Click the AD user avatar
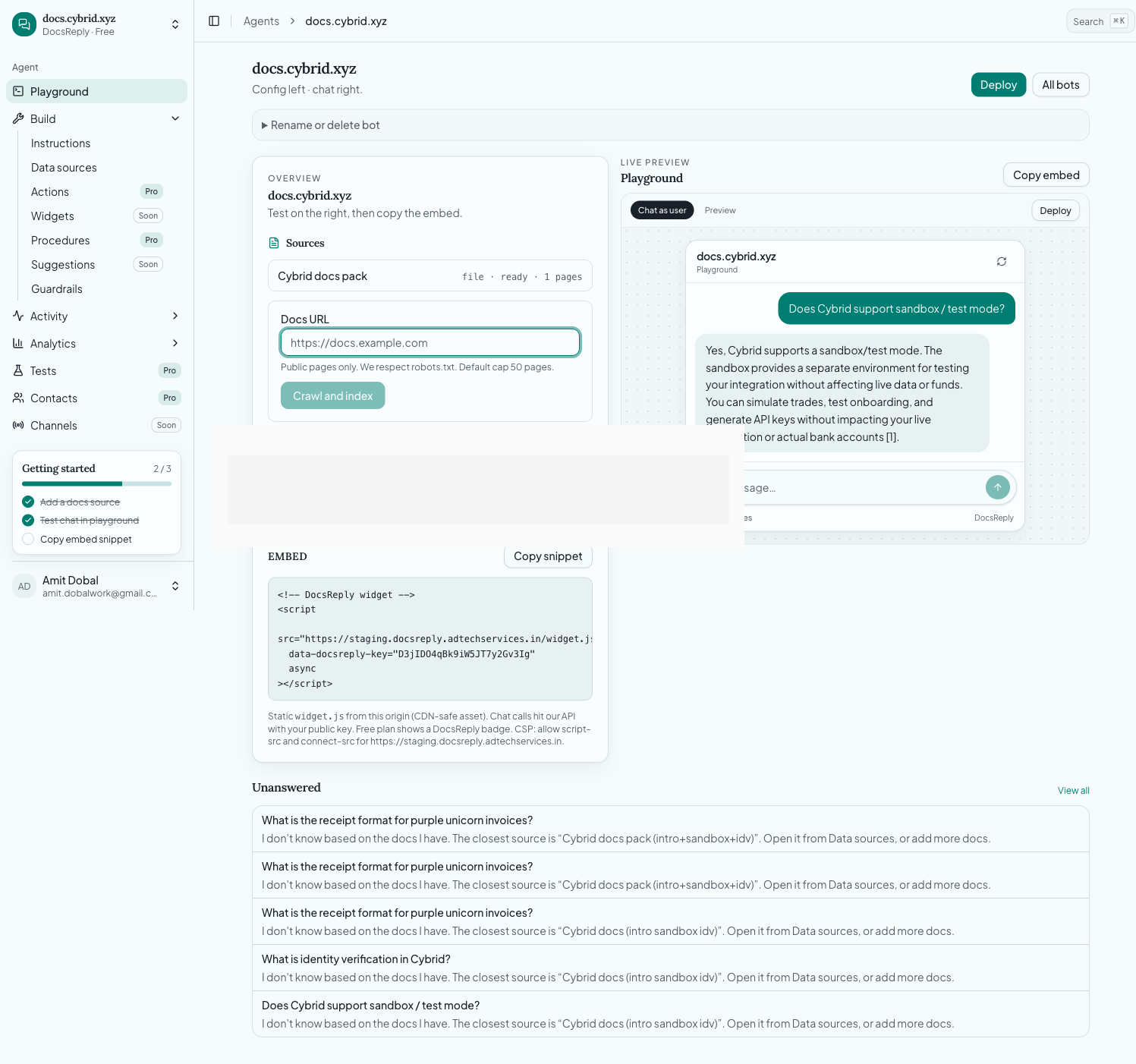The height and width of the screenshot is (1064, 1136). [24, 586]
